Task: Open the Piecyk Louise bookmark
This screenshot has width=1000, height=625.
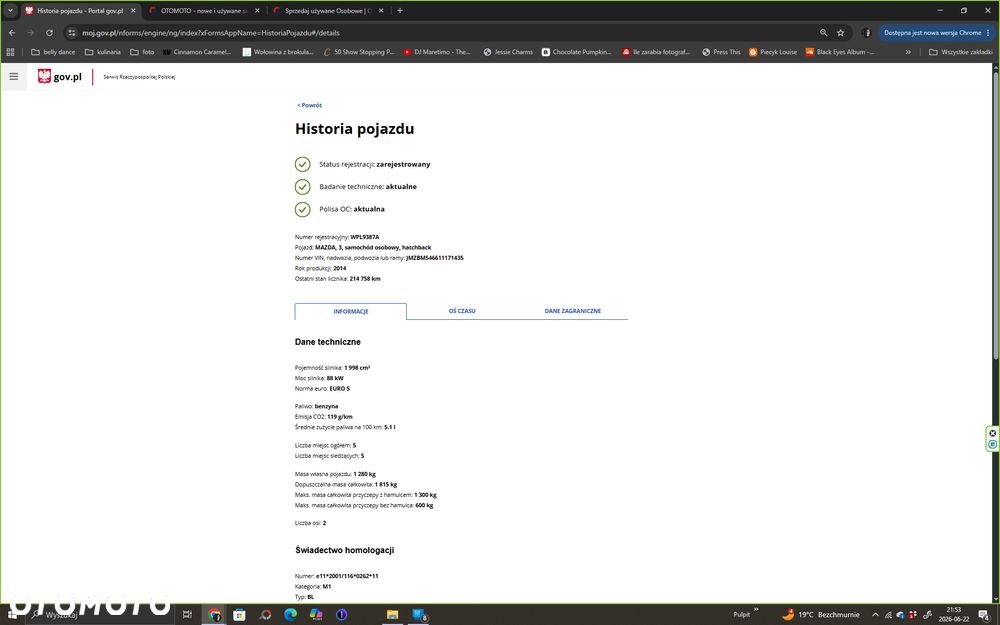Action: 773,52
